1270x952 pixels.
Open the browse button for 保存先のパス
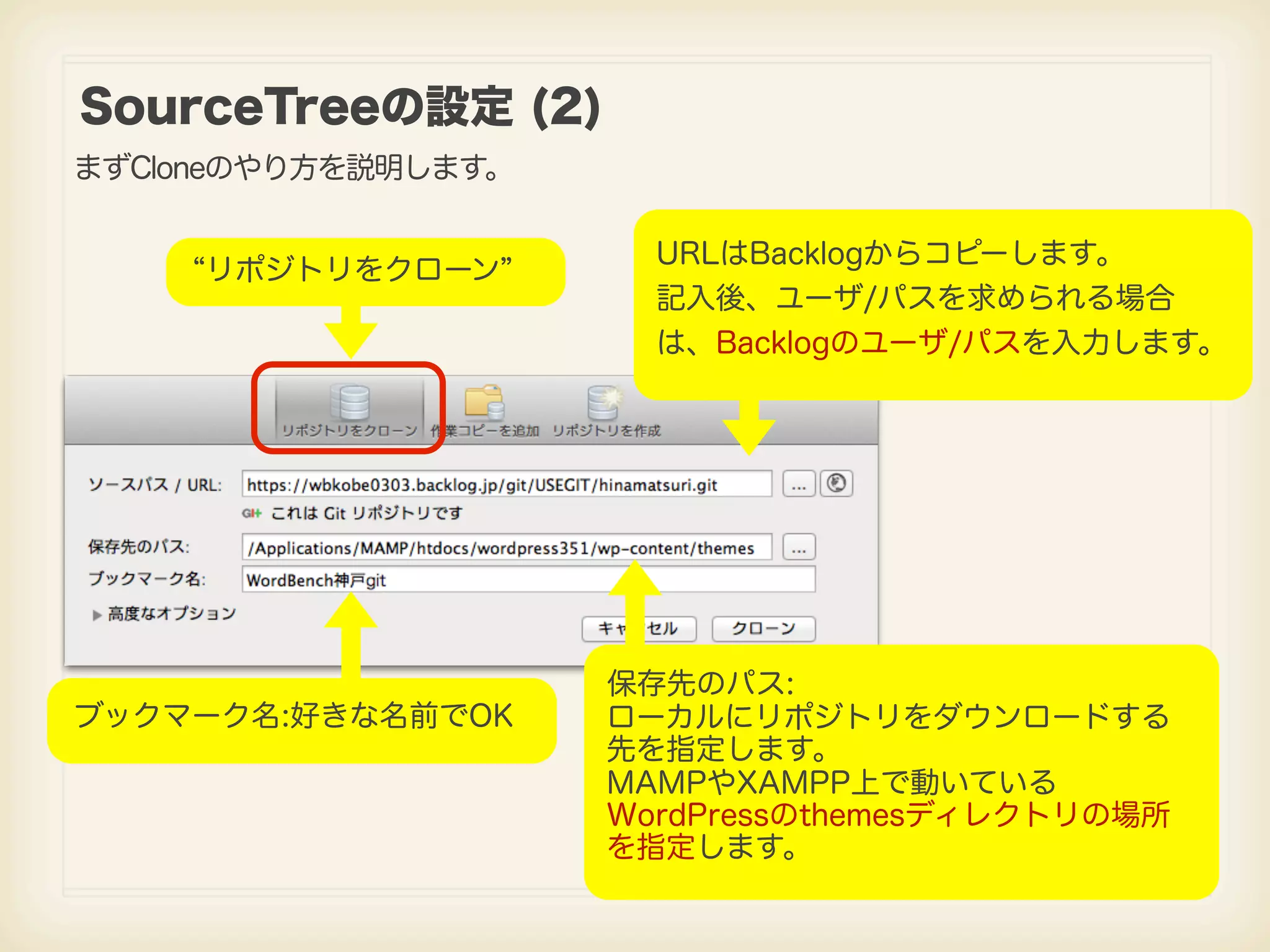[x=799, y=548]
